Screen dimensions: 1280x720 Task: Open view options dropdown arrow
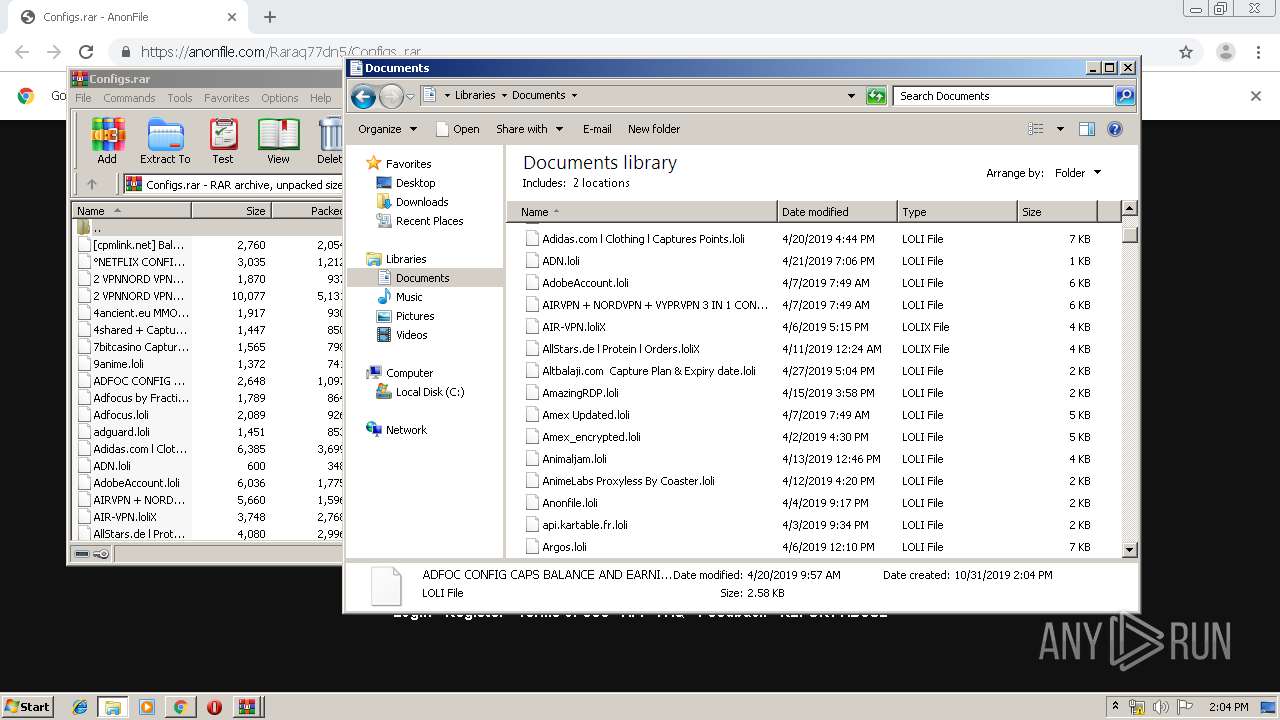(x=1060, y=129)
